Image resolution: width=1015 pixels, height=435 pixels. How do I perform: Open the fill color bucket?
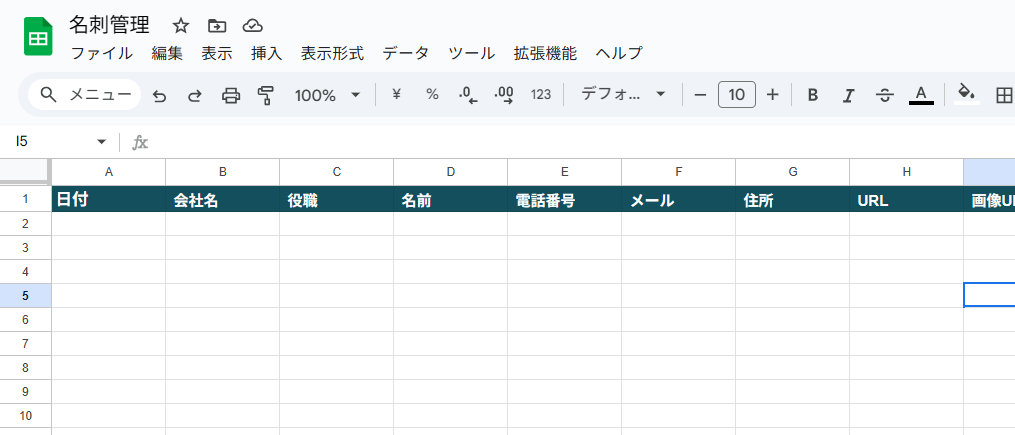coord(966,95)
